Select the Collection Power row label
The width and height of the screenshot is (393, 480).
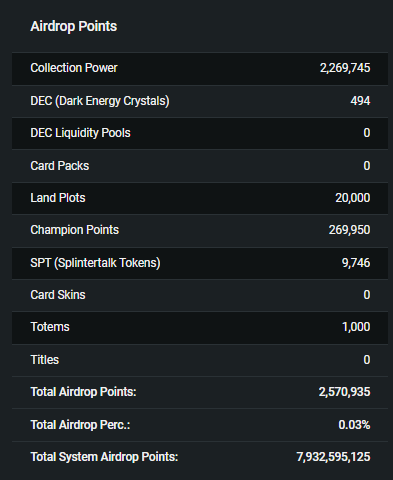pyautogui.click(x=74, y=68)
